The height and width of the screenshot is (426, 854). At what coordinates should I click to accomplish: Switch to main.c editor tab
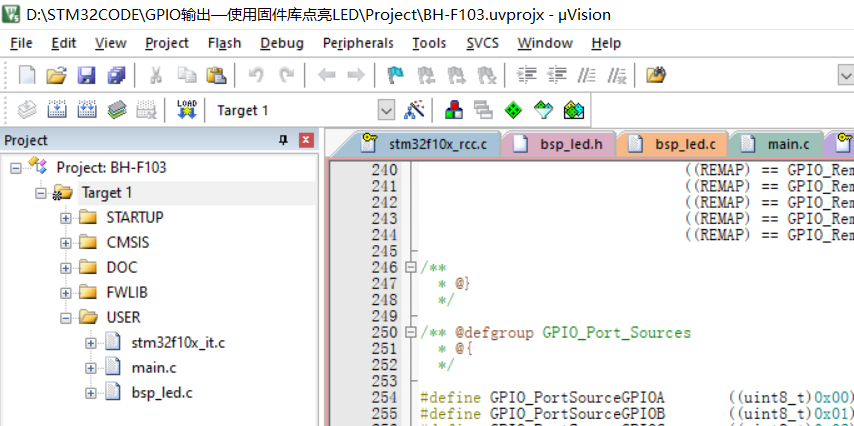[777, 144]
